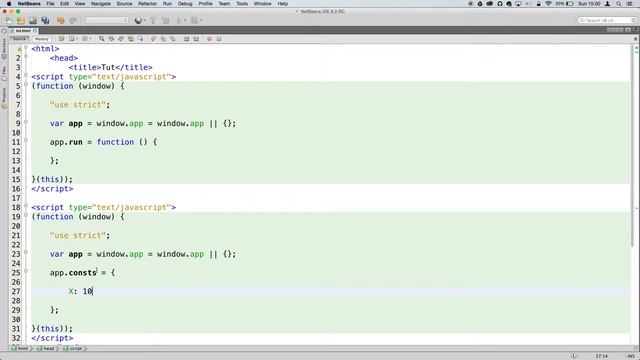
Task: Click Find Next Occurrence icon
Action: tap(121, 39)
